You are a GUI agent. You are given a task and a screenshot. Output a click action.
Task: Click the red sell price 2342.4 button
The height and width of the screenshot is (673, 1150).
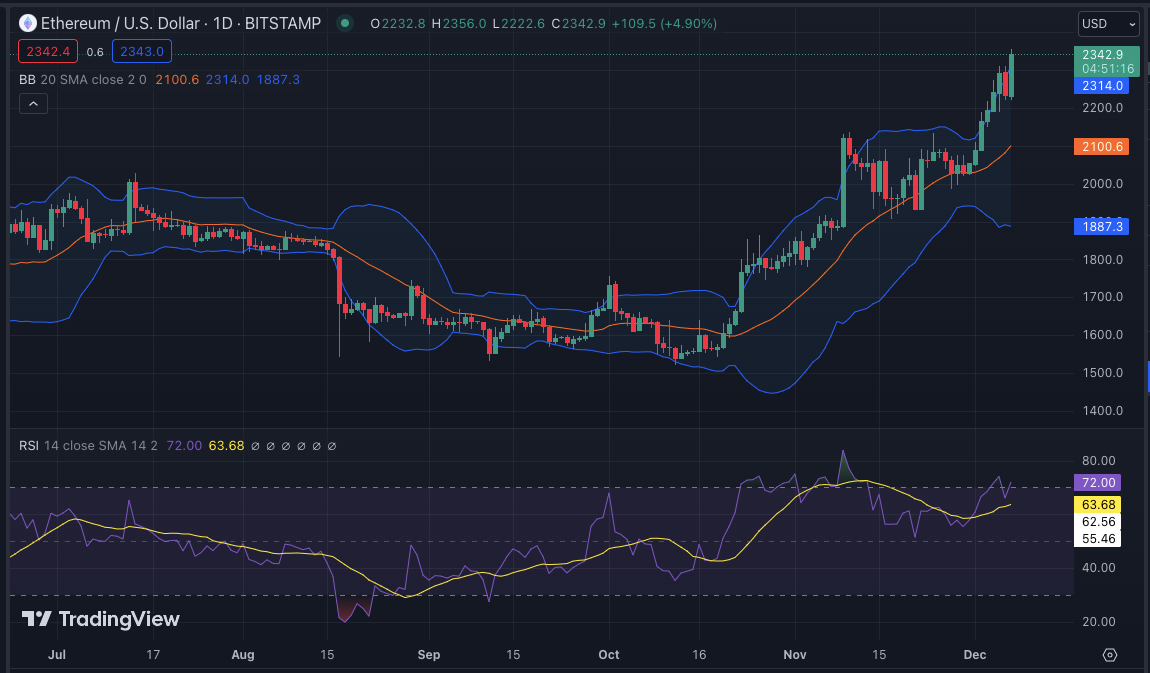tap(48, 52)
